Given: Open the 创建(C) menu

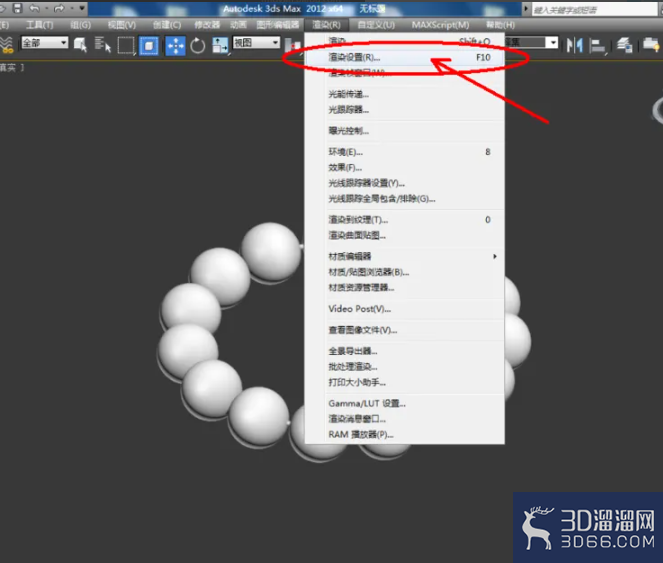Looking at the screenshot, I should (x=167, y=25).
